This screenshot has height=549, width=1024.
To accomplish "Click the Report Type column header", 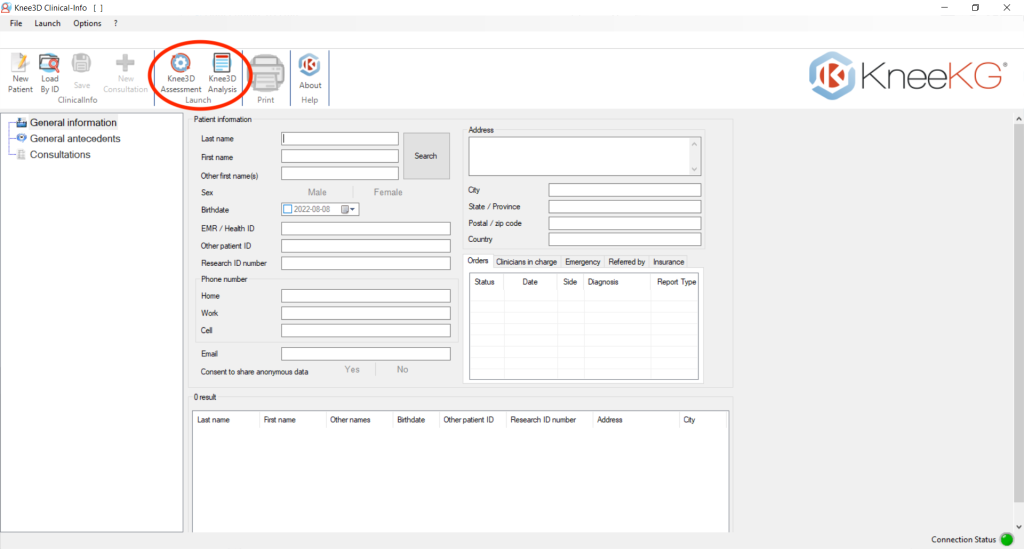I will [676, 282].
